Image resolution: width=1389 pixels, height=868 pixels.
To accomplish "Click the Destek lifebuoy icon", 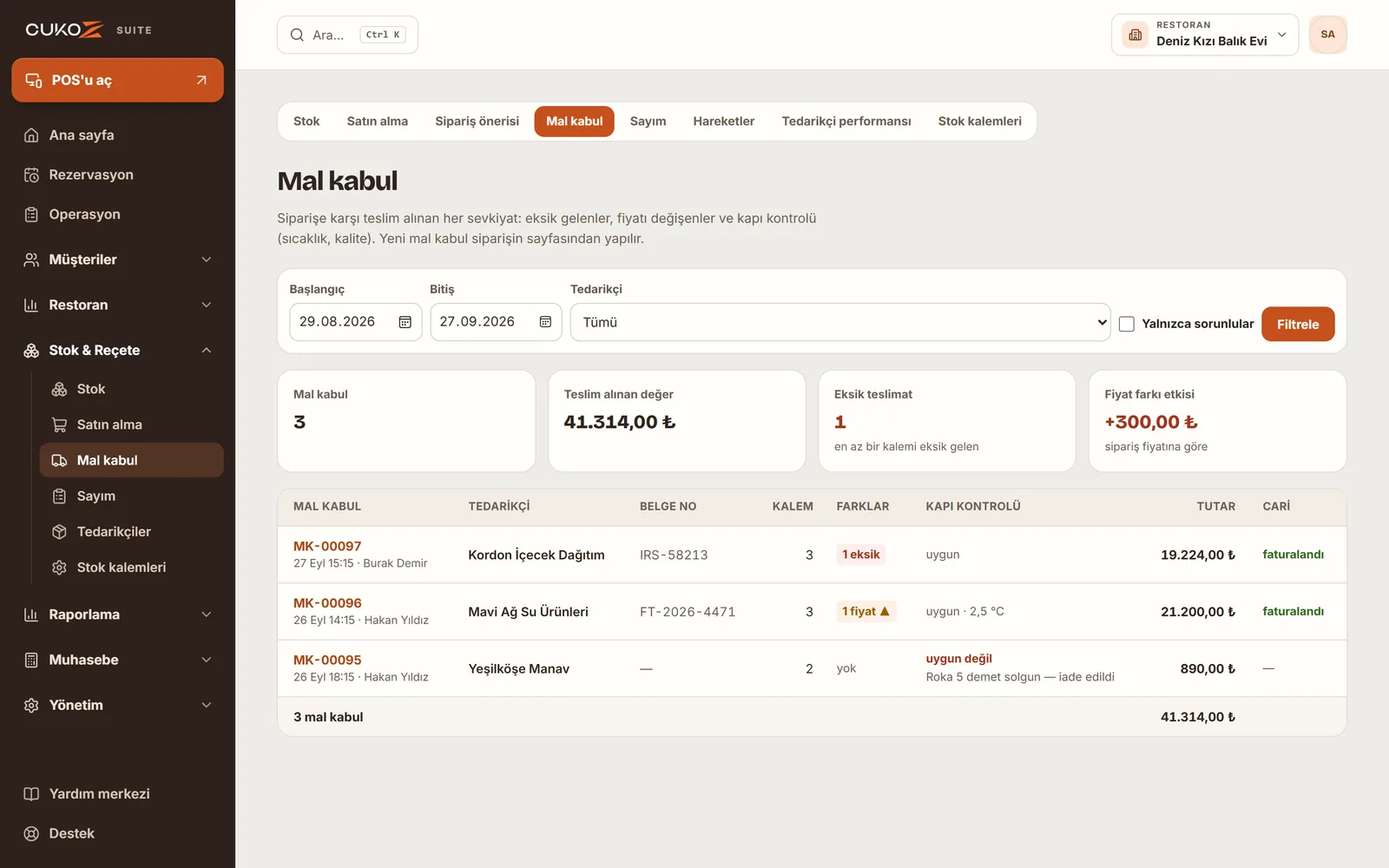I will click(31, 833).
